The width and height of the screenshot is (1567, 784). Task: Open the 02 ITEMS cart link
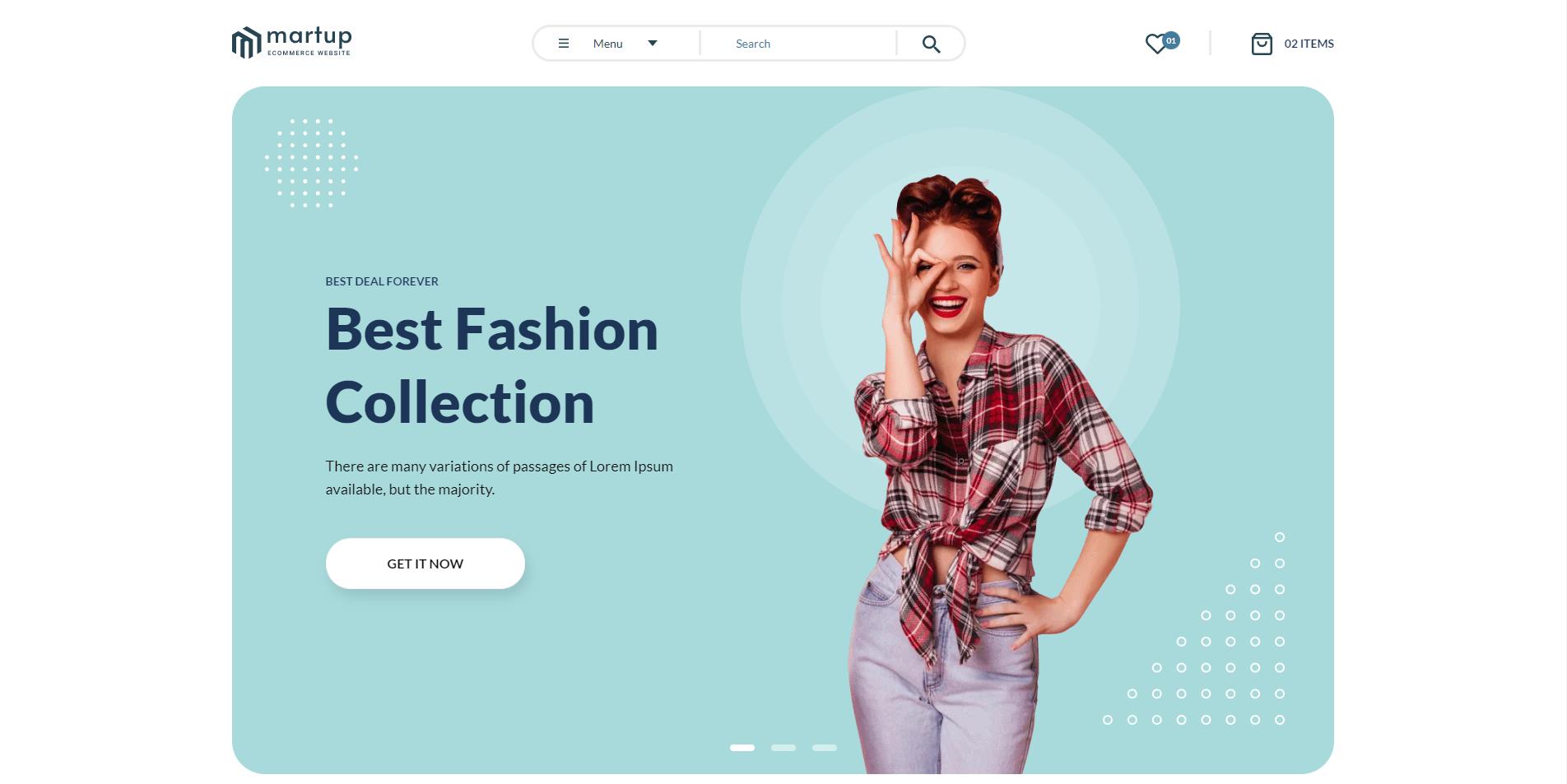tap(1309, 44)
